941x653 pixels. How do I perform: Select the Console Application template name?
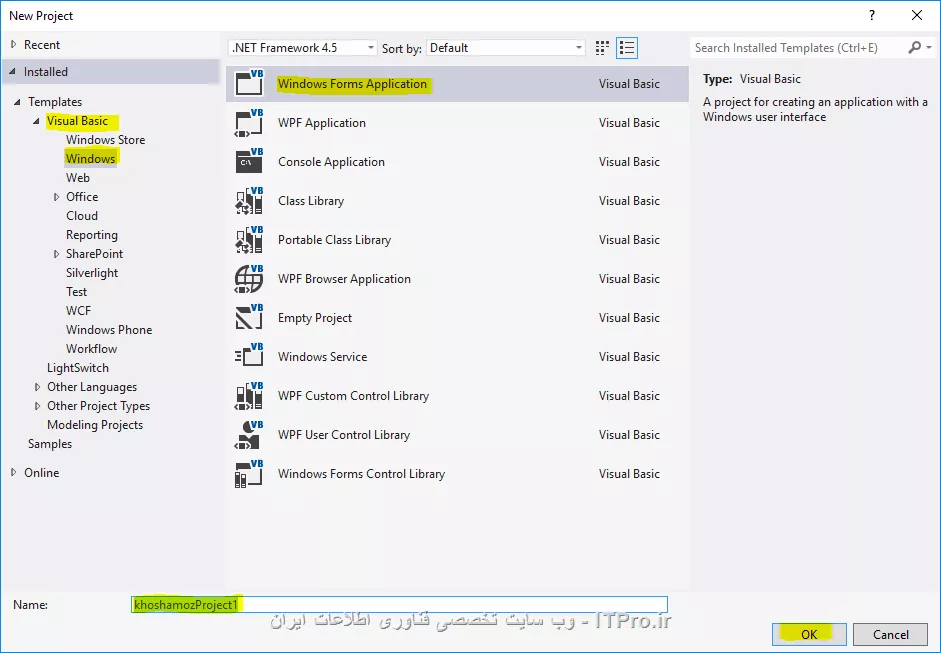point(331,161)
